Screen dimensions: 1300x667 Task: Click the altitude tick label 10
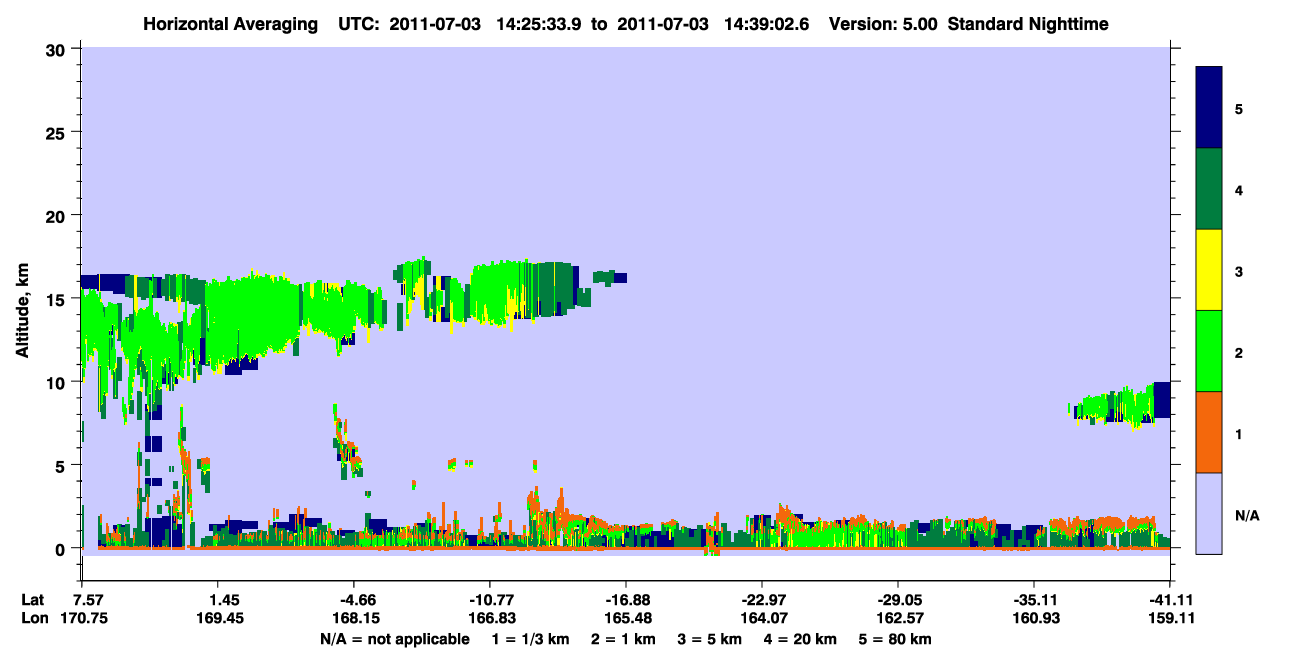pos(55,382)
